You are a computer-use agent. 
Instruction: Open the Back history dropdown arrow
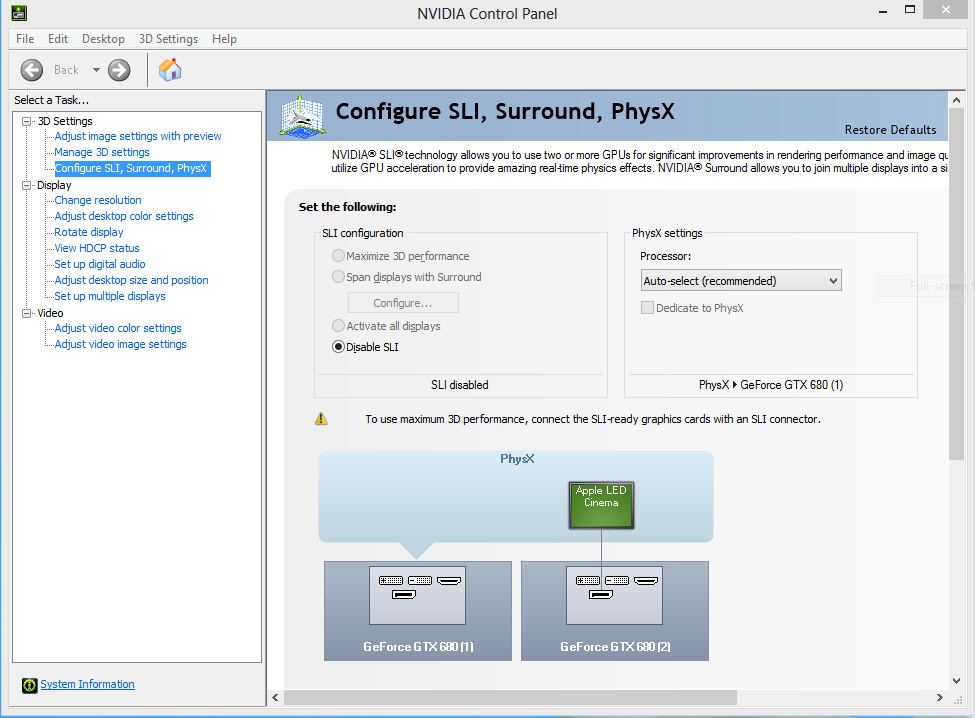point(96,70)
